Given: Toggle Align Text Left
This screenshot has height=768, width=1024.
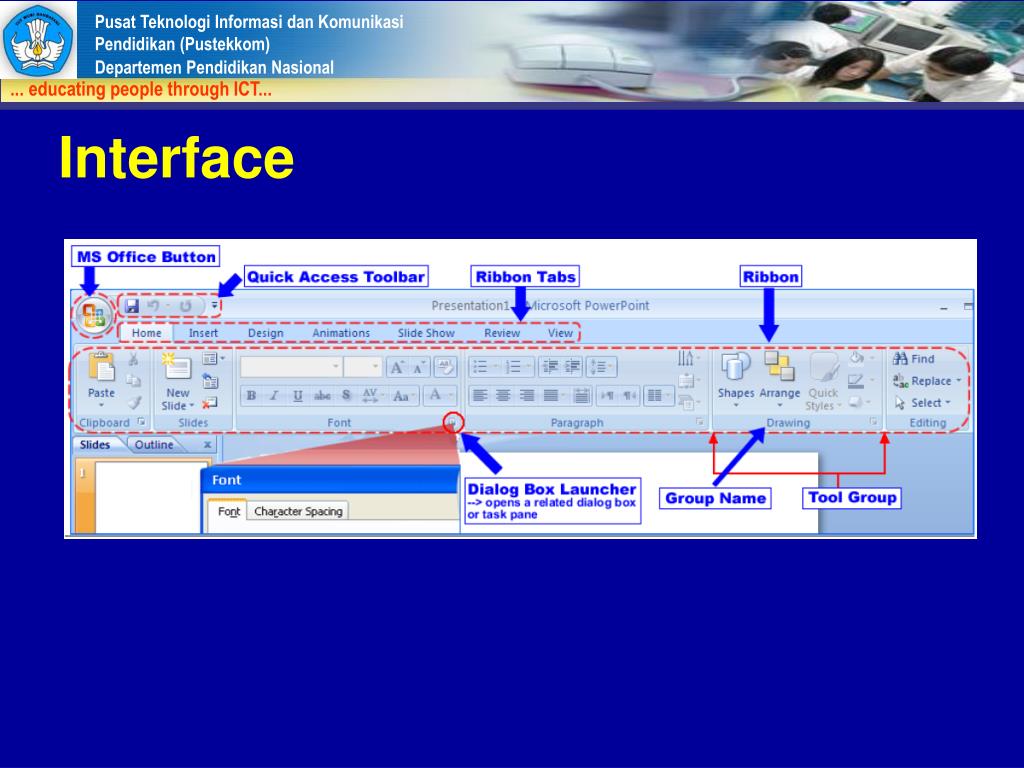Looking at the screenshot, I should click(x=481, y=396).
